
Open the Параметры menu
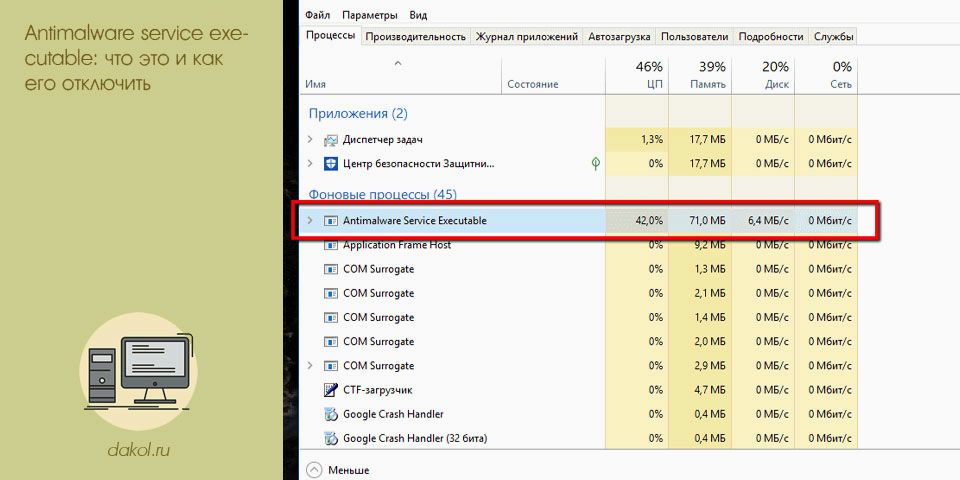370,15
